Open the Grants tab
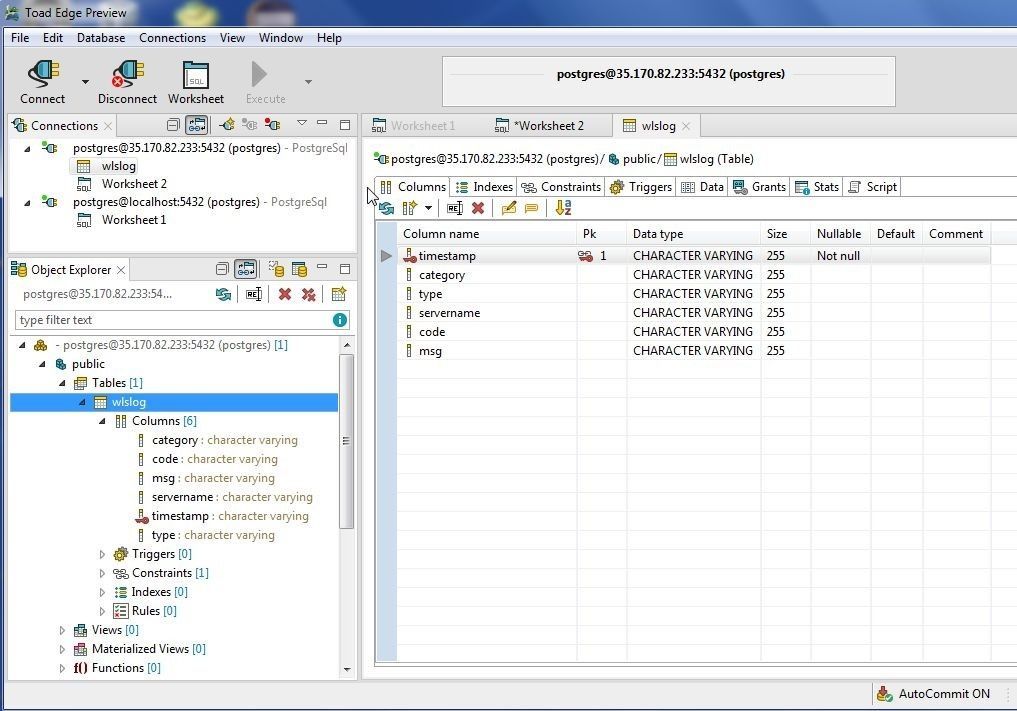The image size is (1017, 711). [x=760, y=187]
